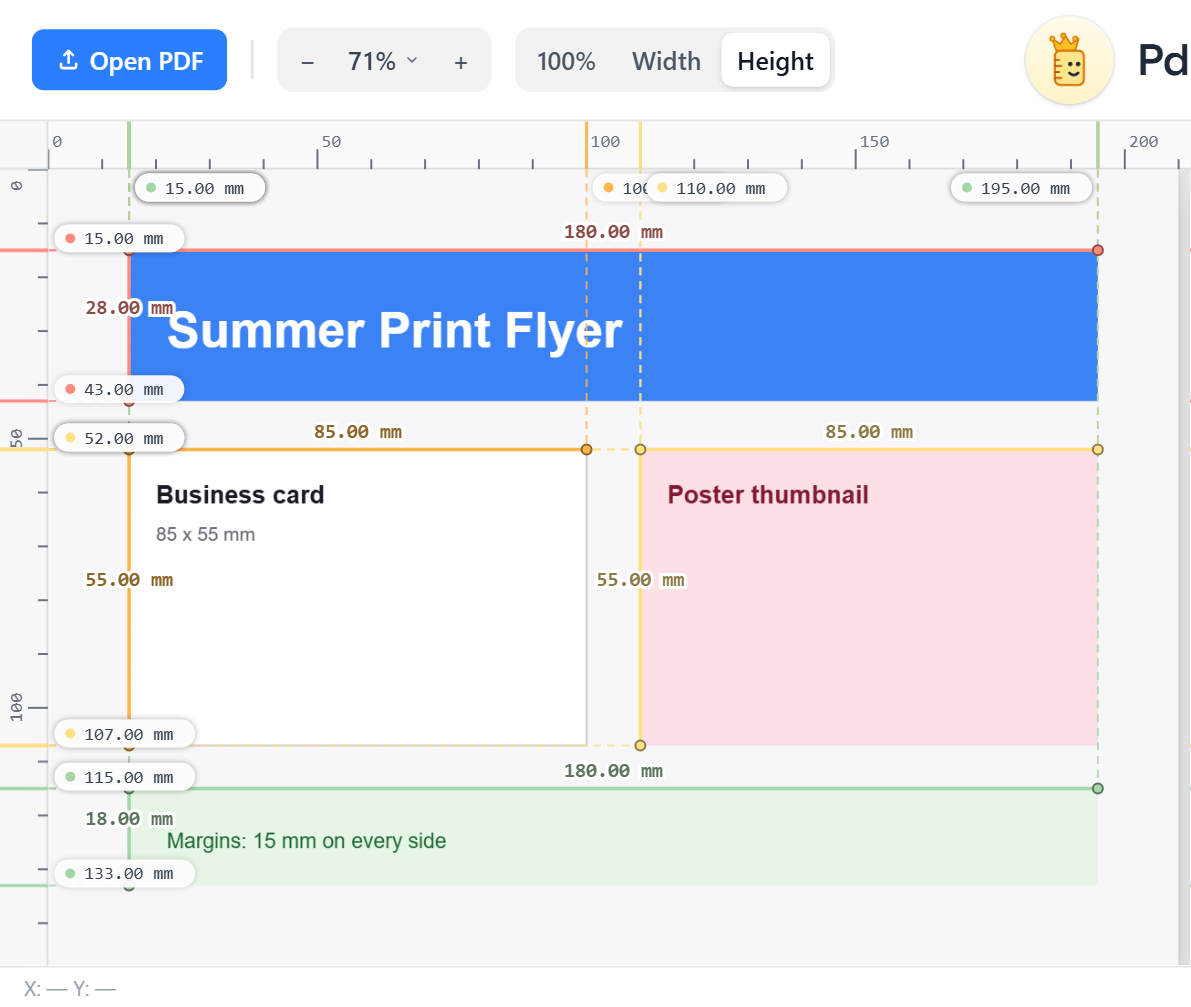1191x1007 pixels.
Task: Click the yellow handle at poster thumbnail's bottom-left corner
Action: tap(640, 746)
